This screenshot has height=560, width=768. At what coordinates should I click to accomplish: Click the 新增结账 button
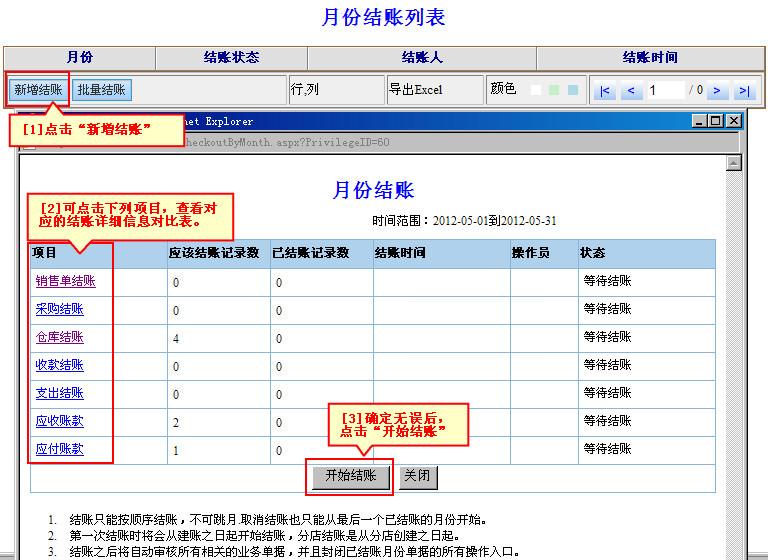[x=38, y=90]
